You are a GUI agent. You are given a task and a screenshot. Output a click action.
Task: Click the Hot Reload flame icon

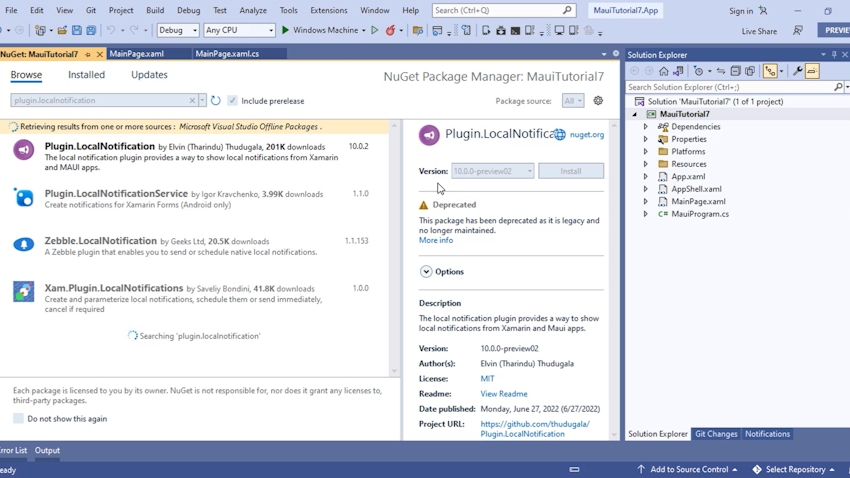point(390,30)
